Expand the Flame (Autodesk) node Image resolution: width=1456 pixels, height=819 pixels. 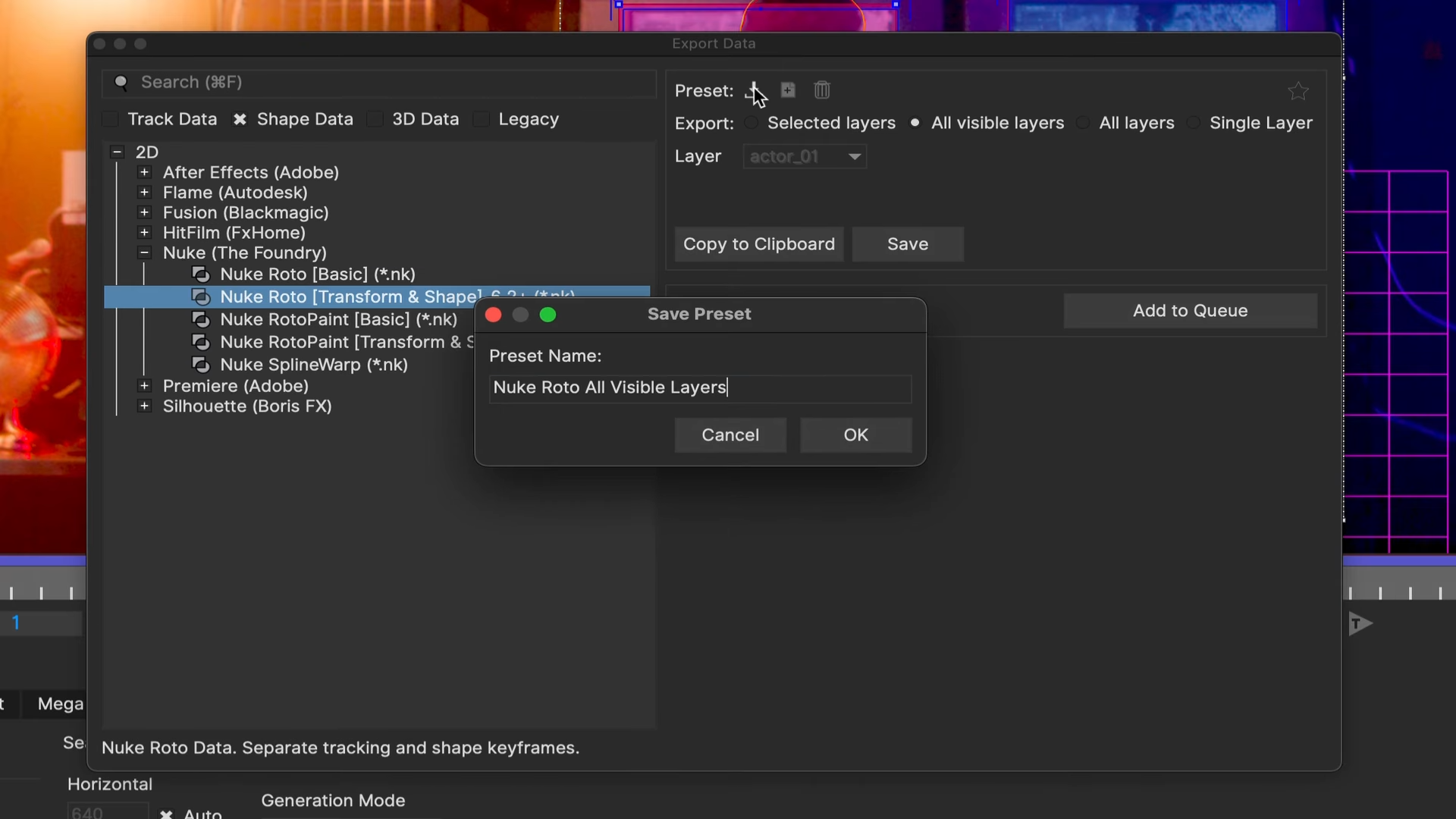(x=144, y=192)
